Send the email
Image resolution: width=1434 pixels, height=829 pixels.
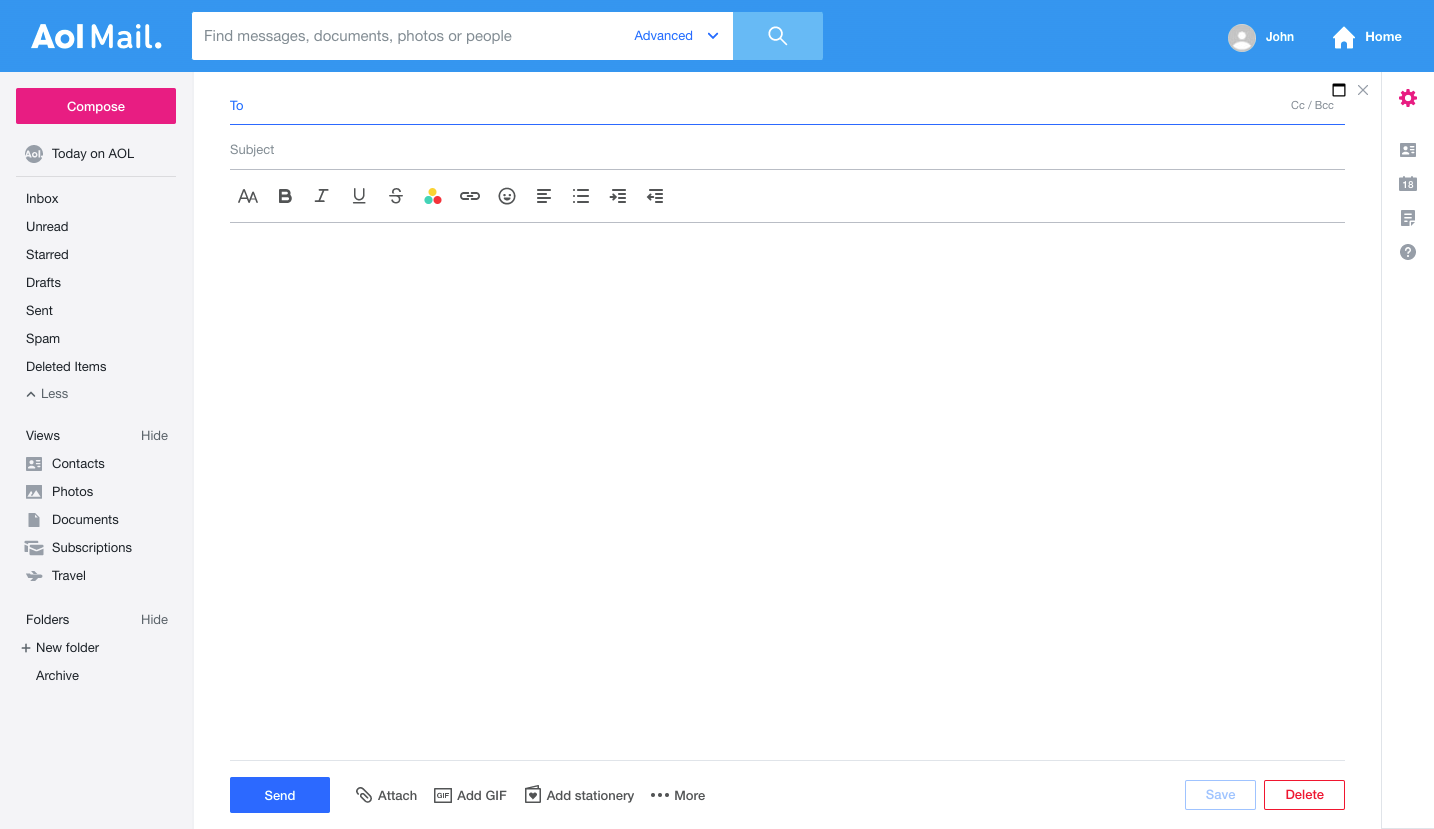click(x=280, y=795)
